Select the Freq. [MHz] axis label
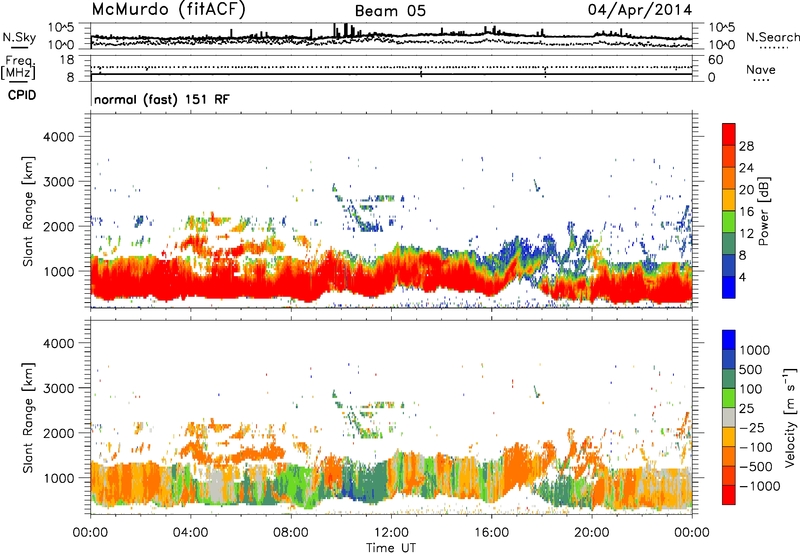Image resolution: width=800 pixels, height=554 pixels. (x=18, y=67)
